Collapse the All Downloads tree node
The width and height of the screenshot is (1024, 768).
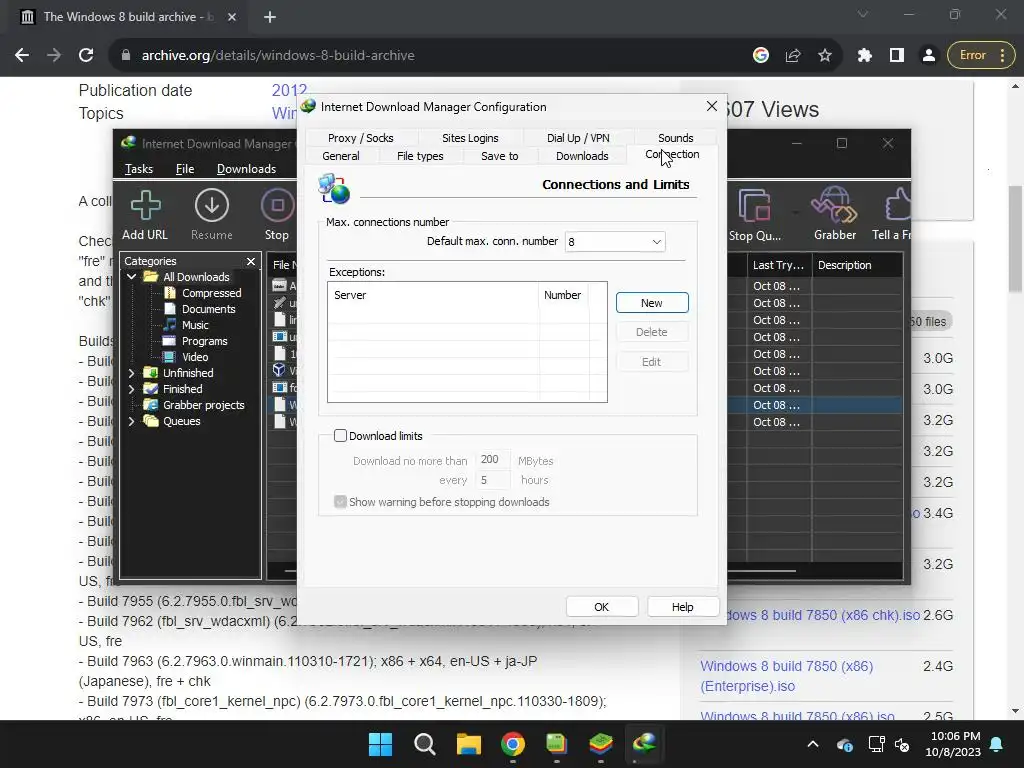click(131, 277)
